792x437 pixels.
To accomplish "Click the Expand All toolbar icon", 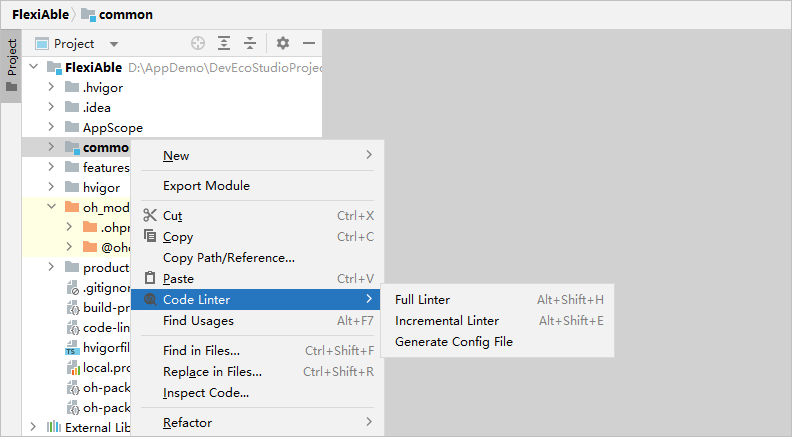I will 224,44.
